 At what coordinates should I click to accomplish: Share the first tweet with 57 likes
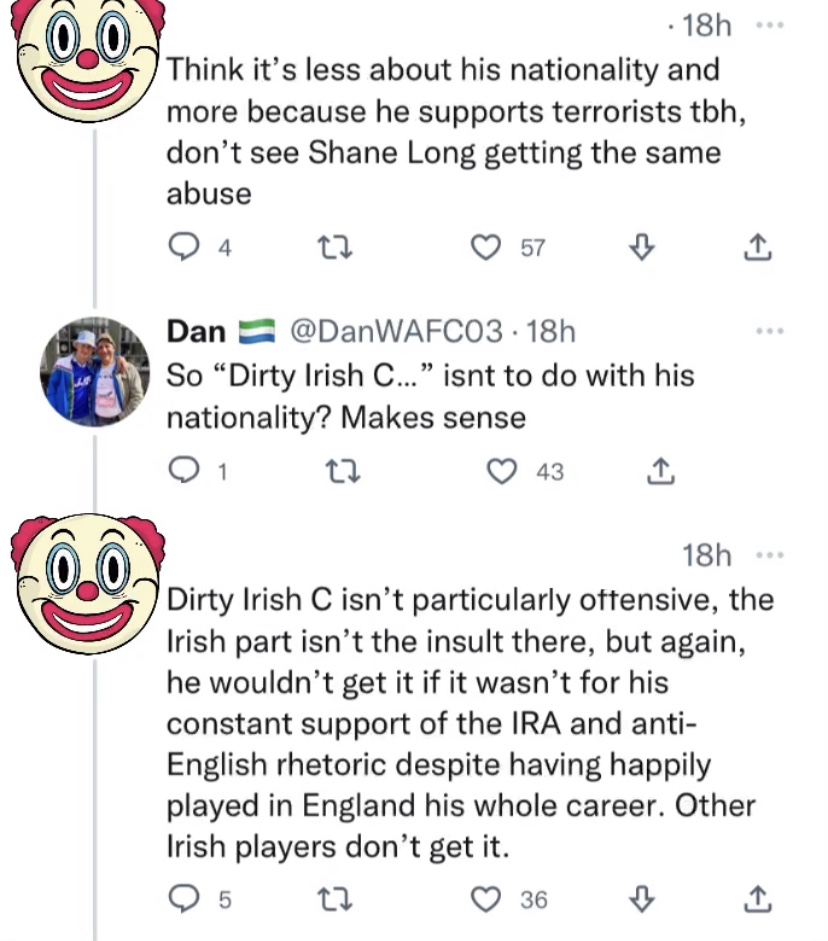click(x=758, y=248)
